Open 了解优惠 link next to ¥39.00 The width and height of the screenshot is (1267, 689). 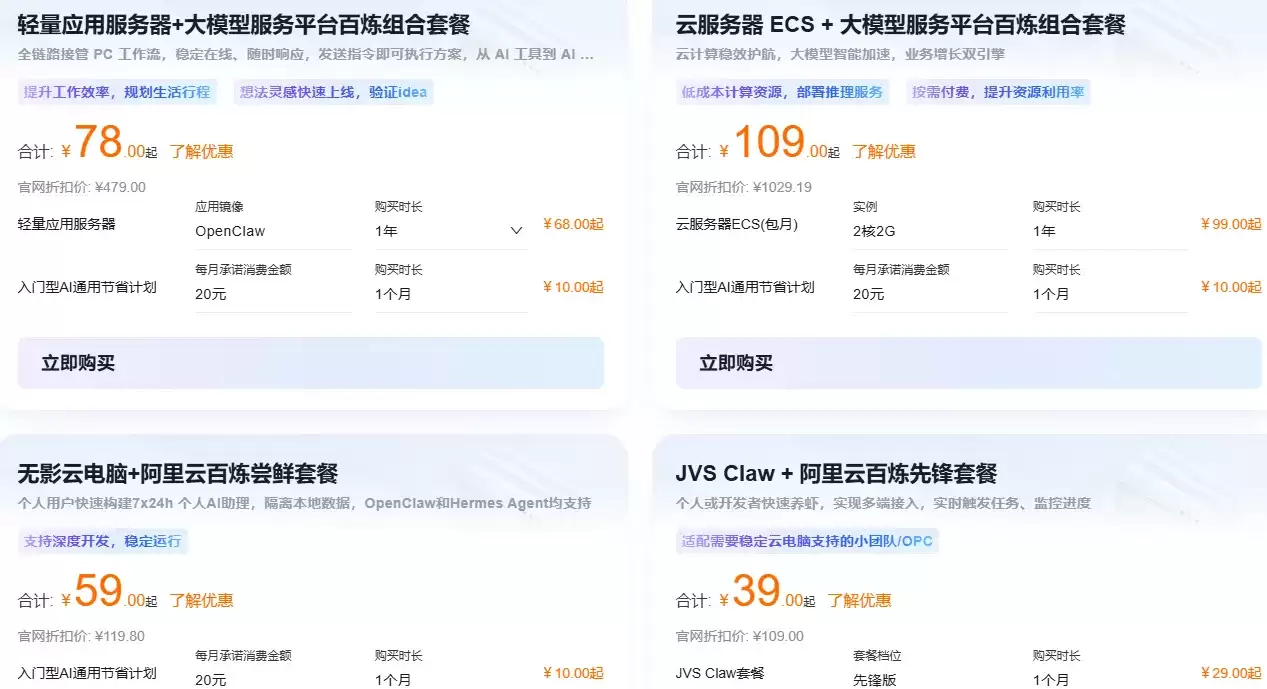(859, 601)
